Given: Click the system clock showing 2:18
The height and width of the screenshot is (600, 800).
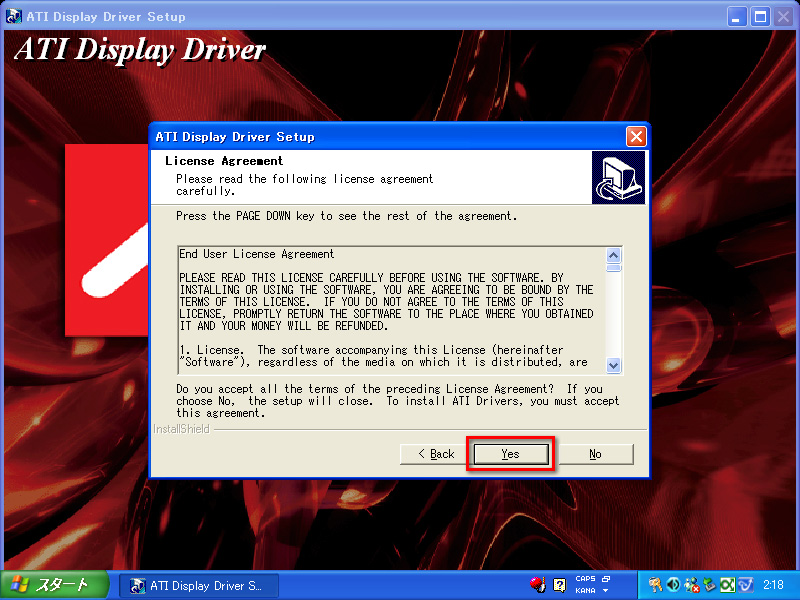Looking at the screenshot, I should pos(773,585).
